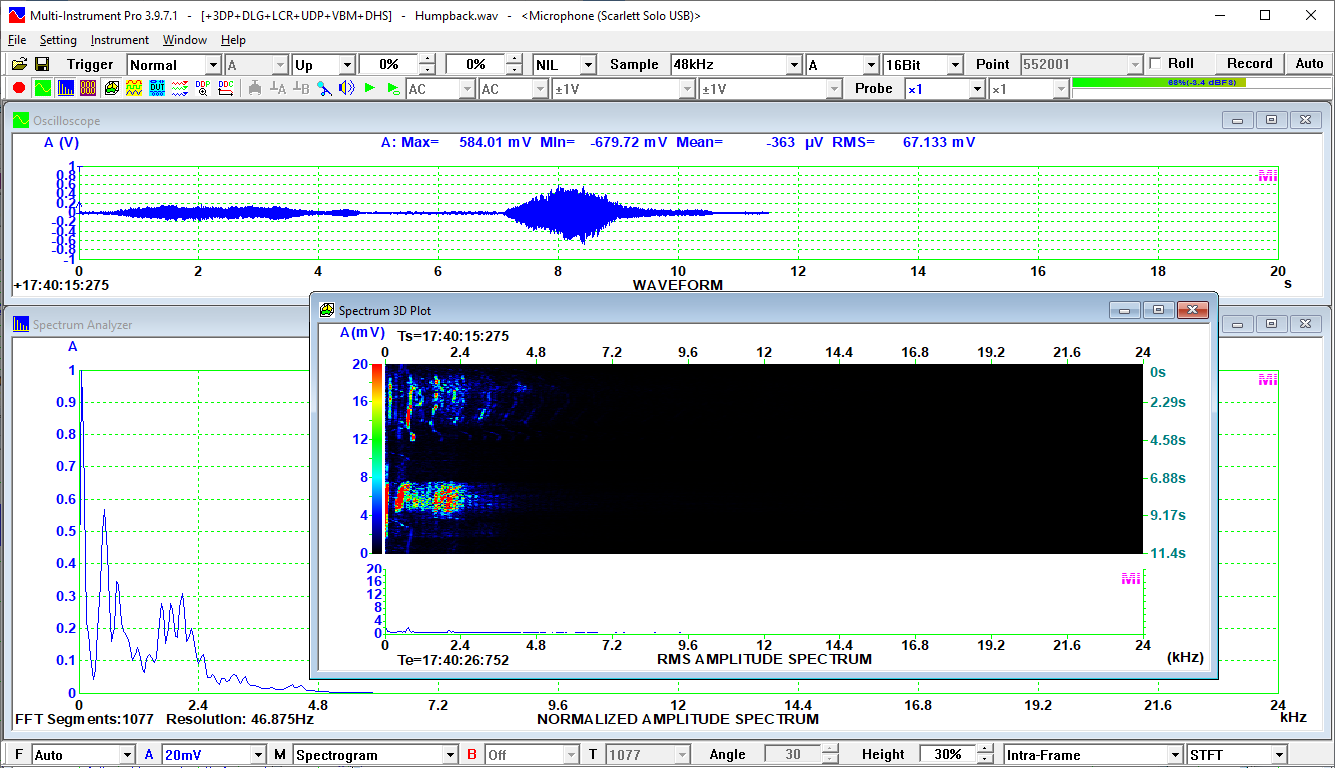Activate the Spectrum 3D Plot icon

tap(111, 88)
